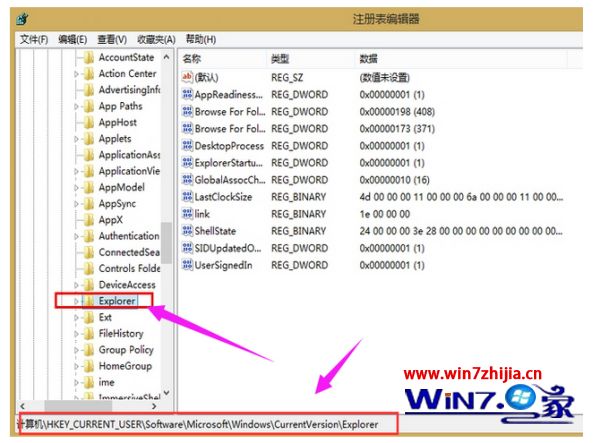
Task: Select the ime folder icon
Action: 89,382
